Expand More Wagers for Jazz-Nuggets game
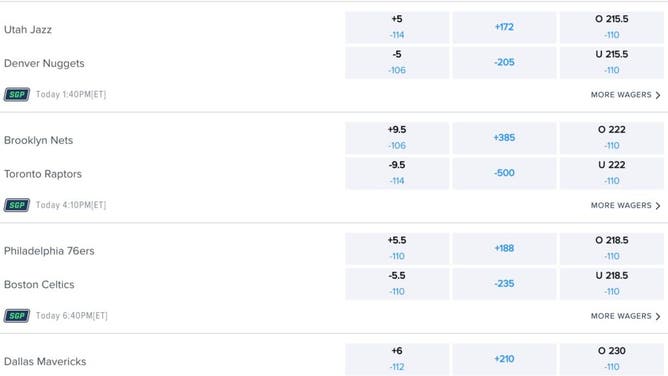This screenshot has width=668, height=376. coord(625,95)
